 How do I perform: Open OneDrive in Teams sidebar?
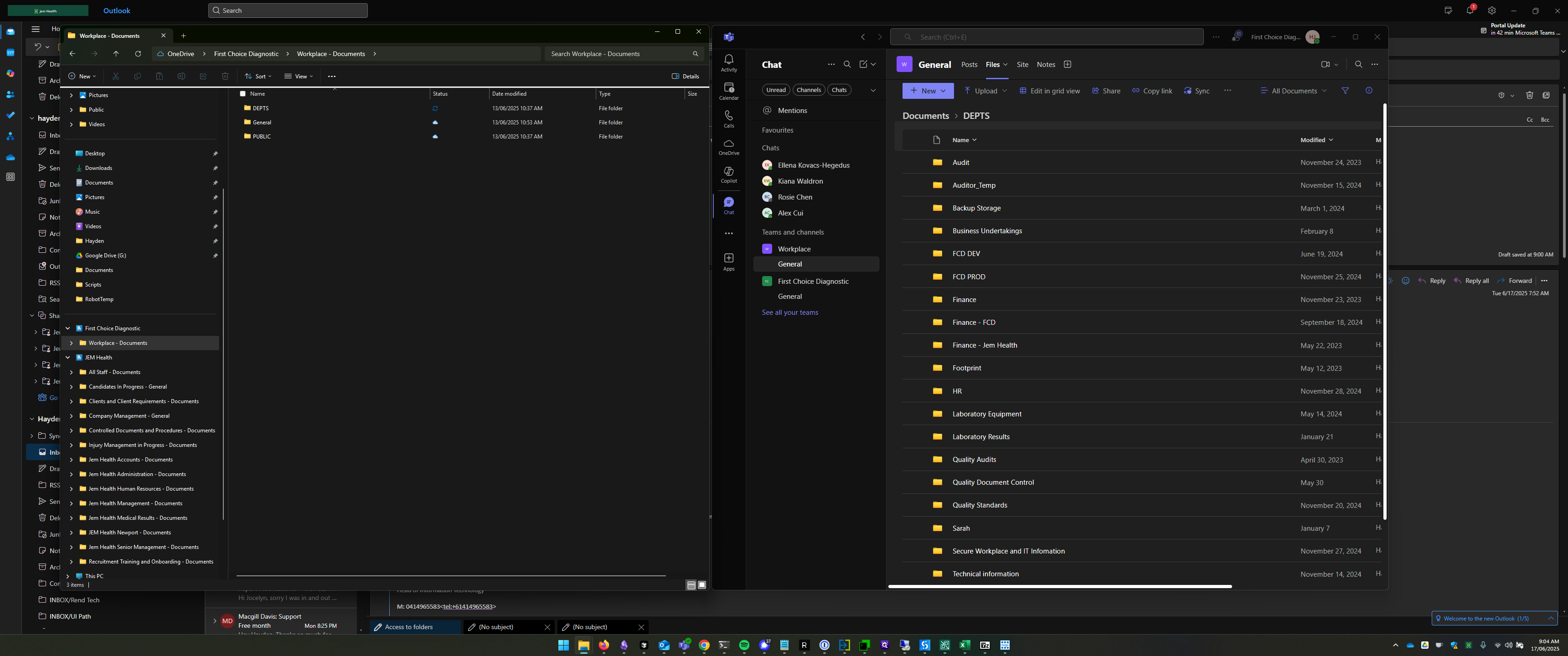728,147
